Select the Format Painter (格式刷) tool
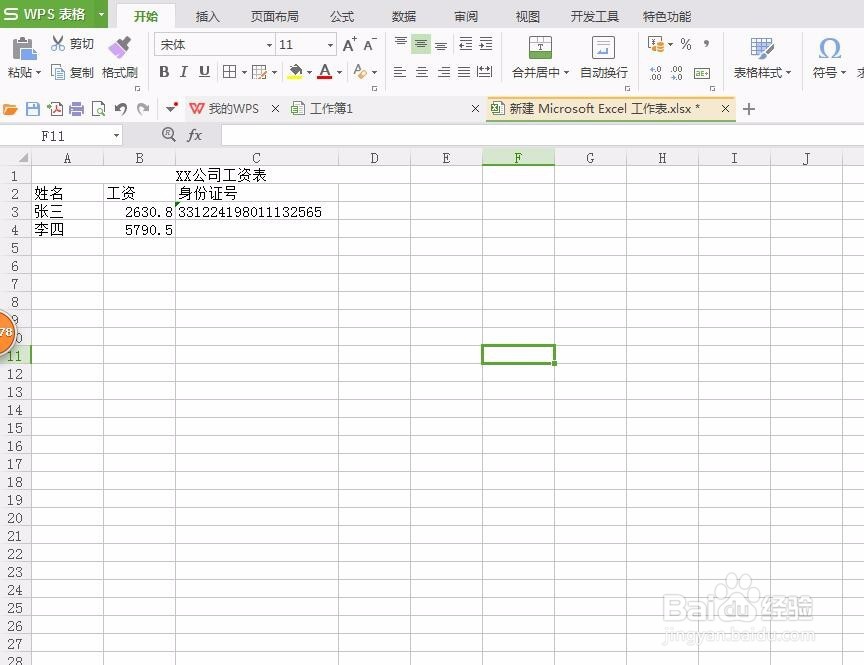The image size is (864, 665). (119, 60)
